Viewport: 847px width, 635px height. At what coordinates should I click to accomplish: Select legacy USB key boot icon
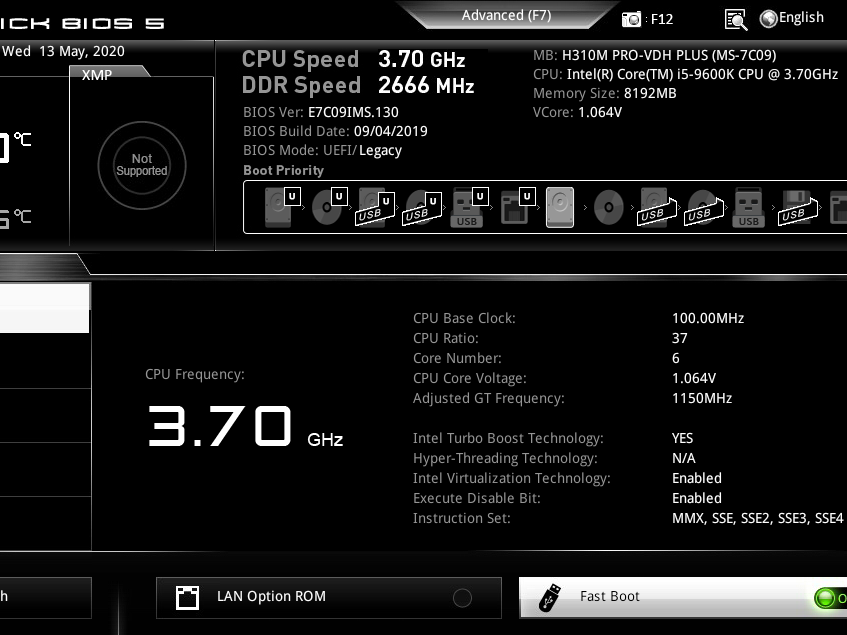pyautogui.click(x=749, y=207)
